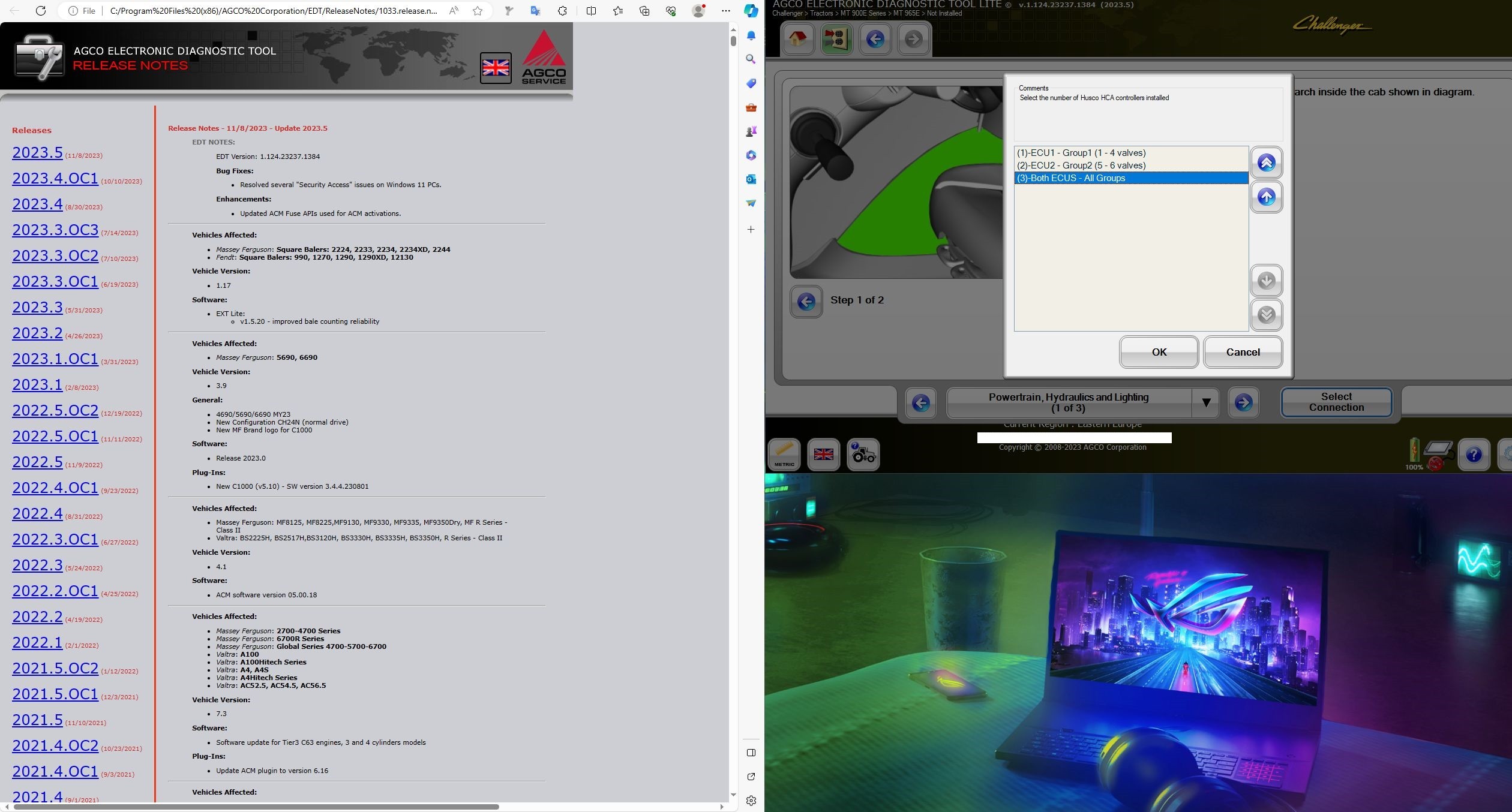Click the Select Connection button
Screen dimensions: 1512x812
point(1336,402)
